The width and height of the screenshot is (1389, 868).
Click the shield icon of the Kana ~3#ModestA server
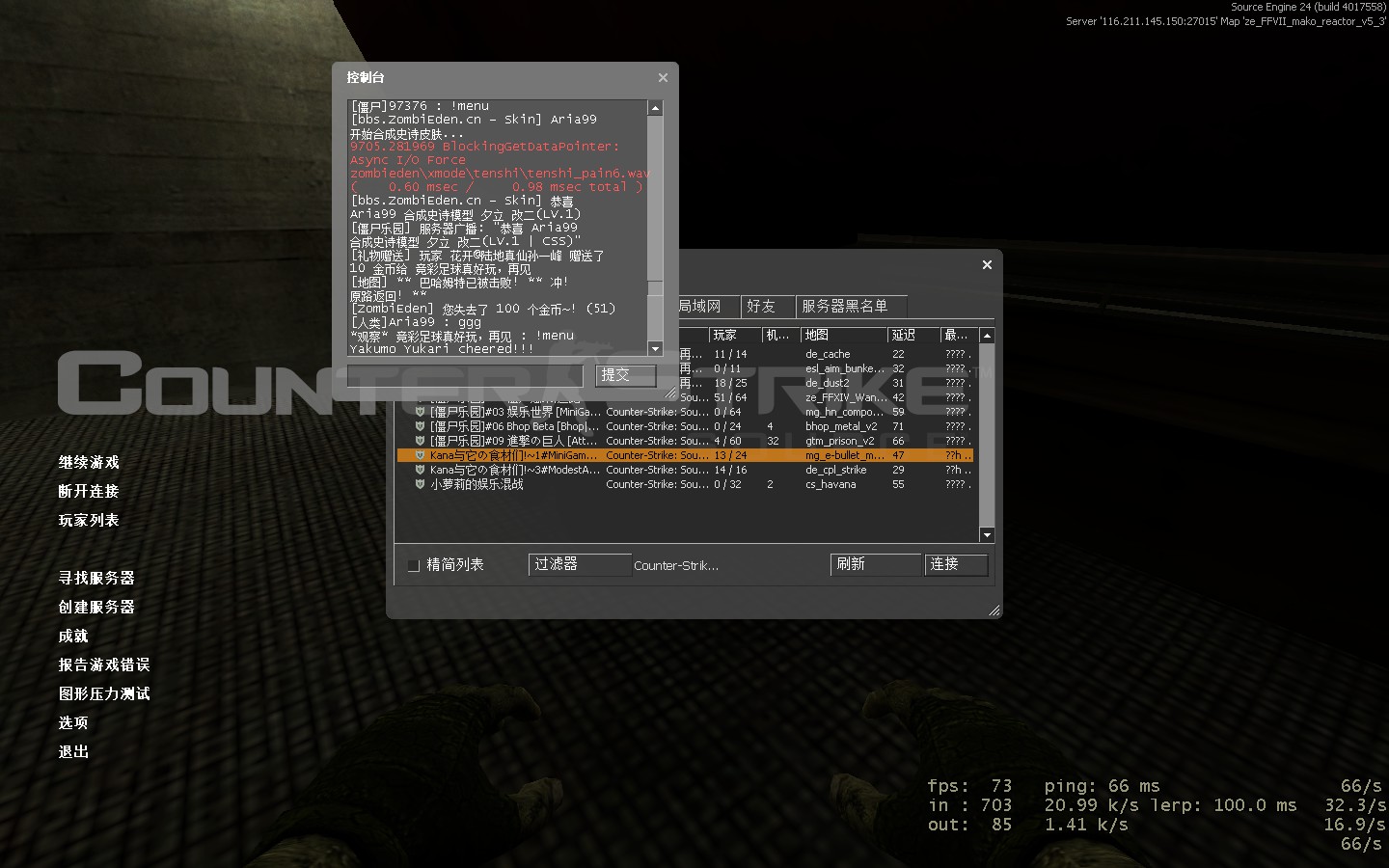pyautogui.click(x=420, y=470)
